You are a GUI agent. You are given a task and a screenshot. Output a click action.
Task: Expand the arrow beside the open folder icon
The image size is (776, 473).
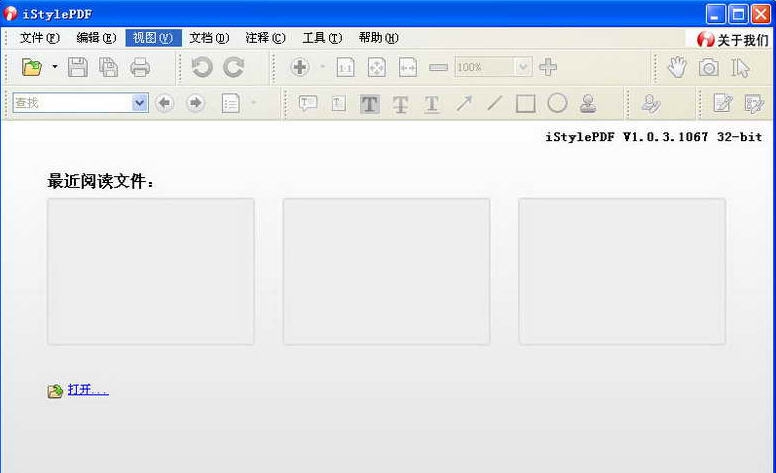click(x=54, y=66)
